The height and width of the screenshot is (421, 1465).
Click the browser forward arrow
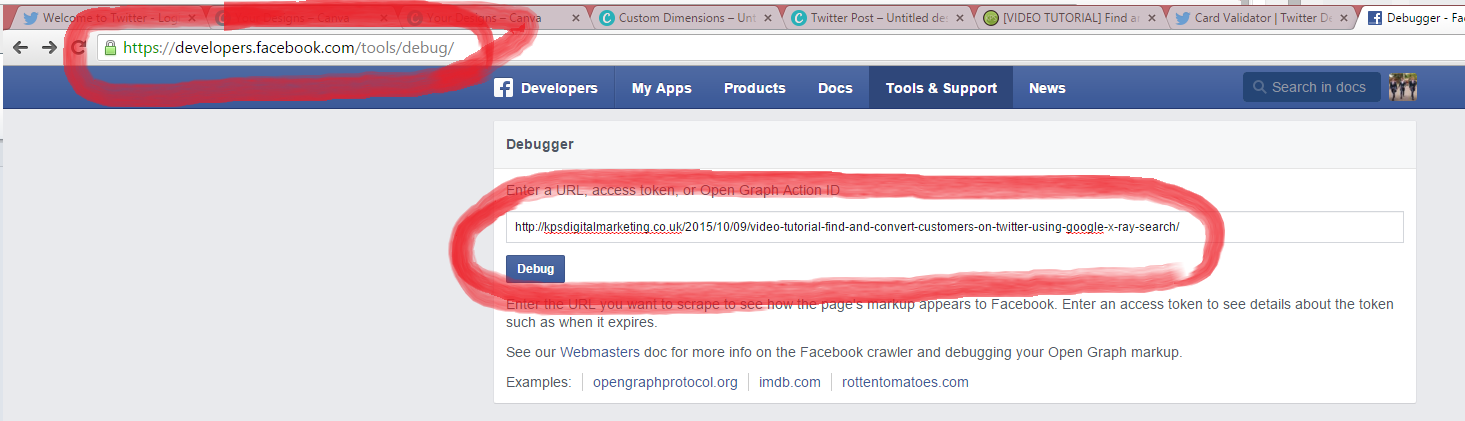tap(48, 48)
